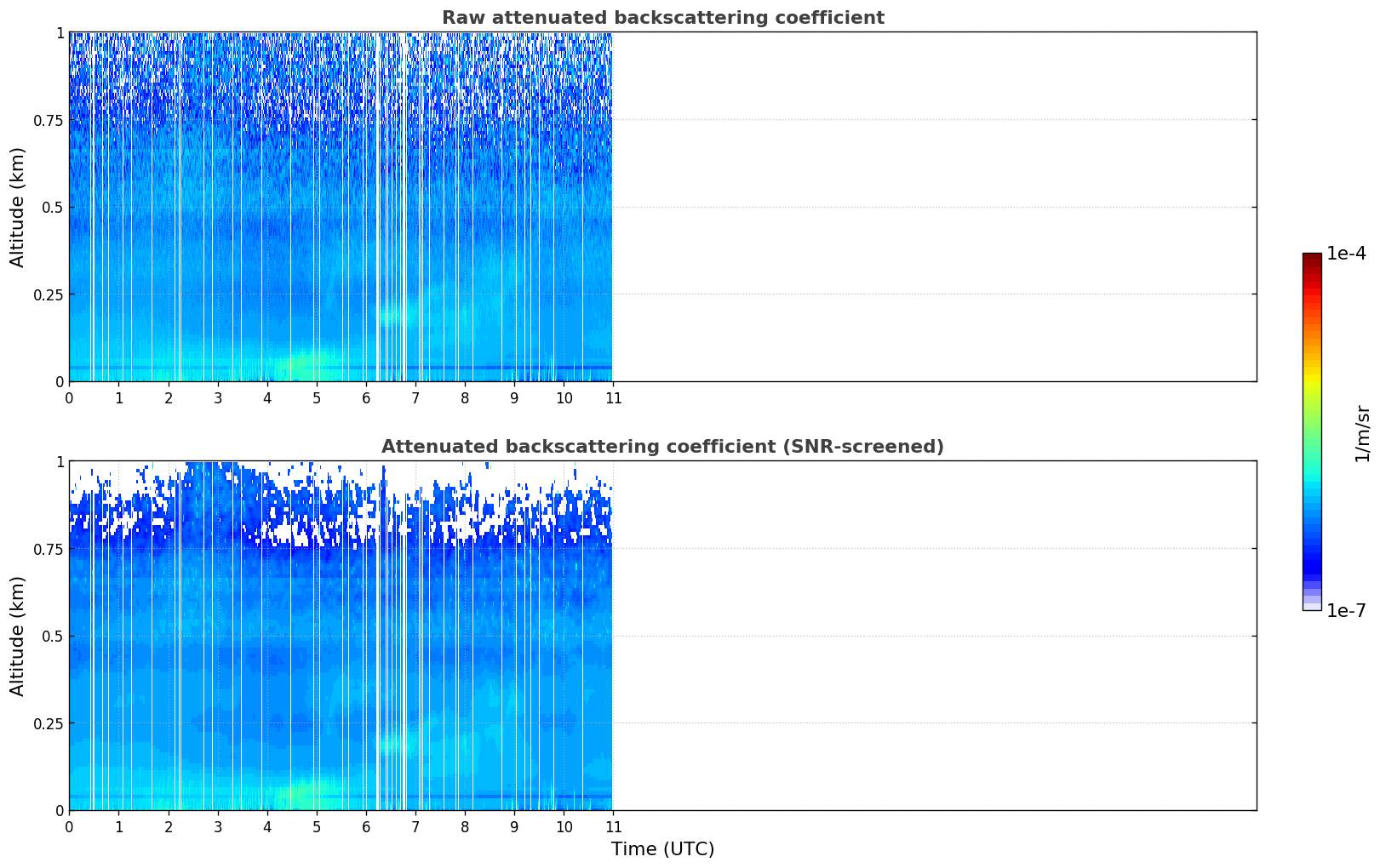
Task: Click the Altitude (km) label of the SNR-screened plot
Action: click(18, 636)
